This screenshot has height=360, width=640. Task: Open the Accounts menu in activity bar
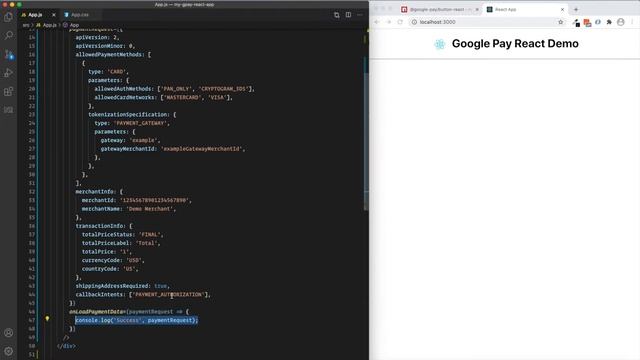(9, 333)
